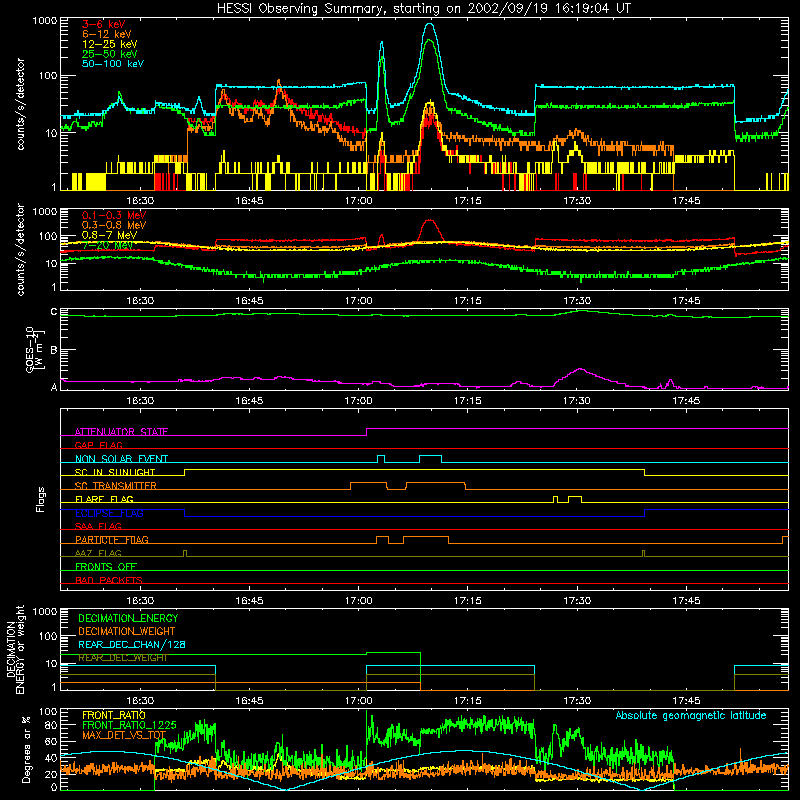Click the 7-20 MeV legend label
The image size is (800, 800).
pos(108,245)
